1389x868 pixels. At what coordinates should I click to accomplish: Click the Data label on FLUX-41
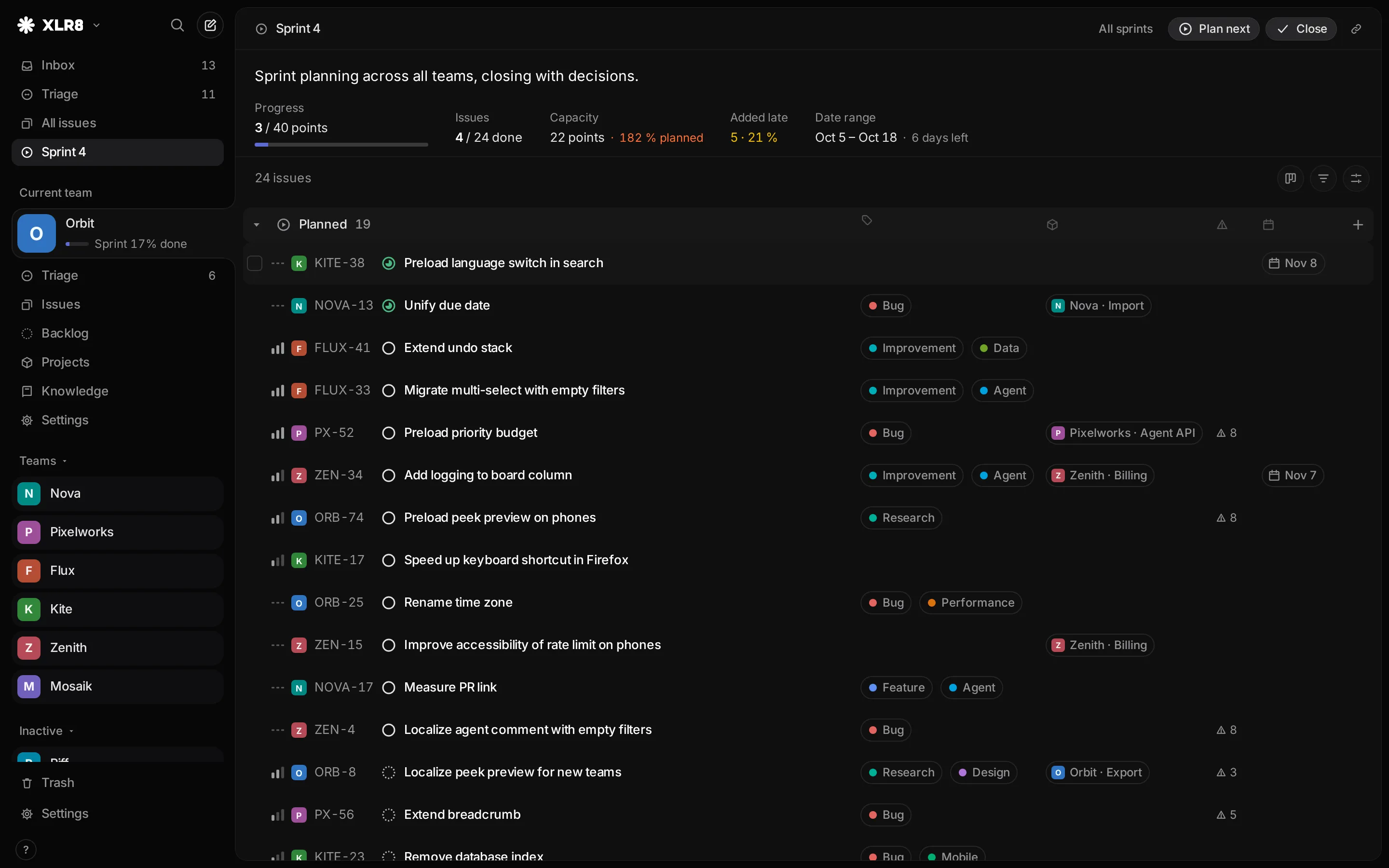click(x=999, y=348)
